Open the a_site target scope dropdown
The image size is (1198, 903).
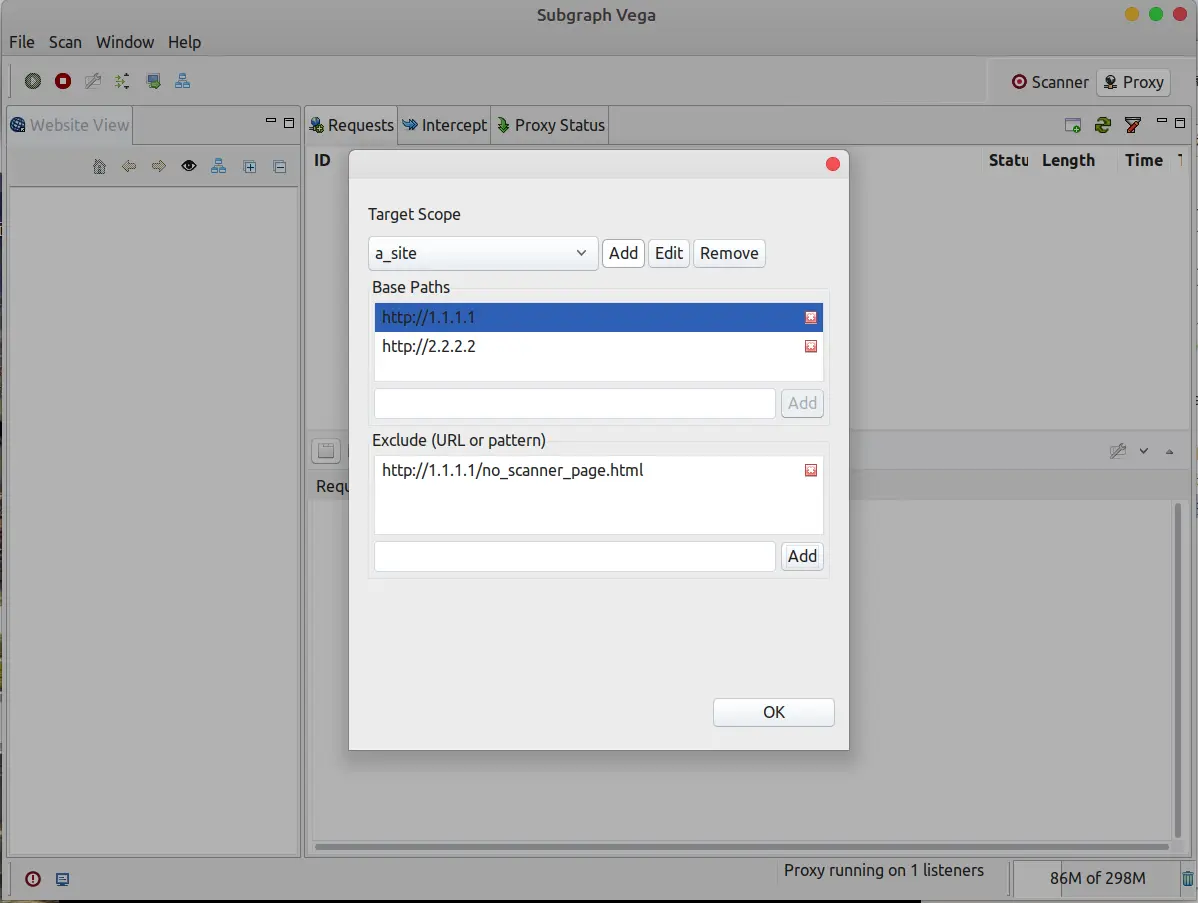point(483,253)
